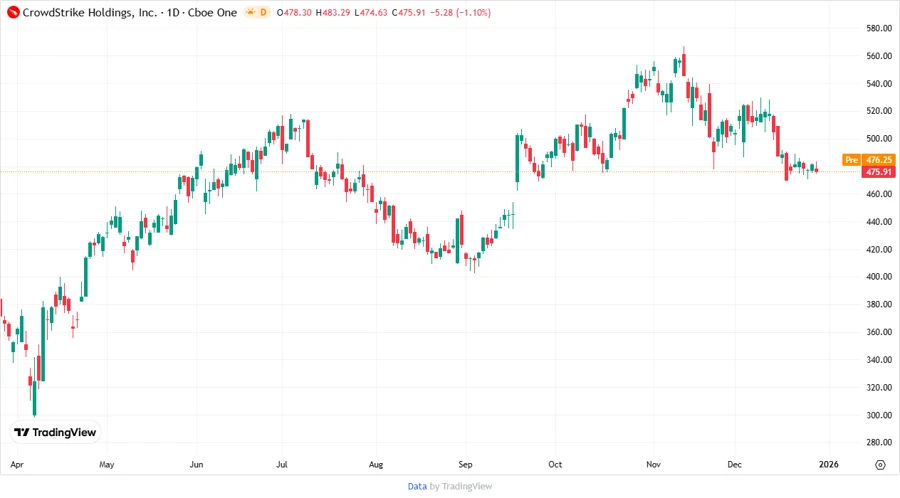Open the TradingView logo link
Screen dimensions: 900x498
(55, 432)
